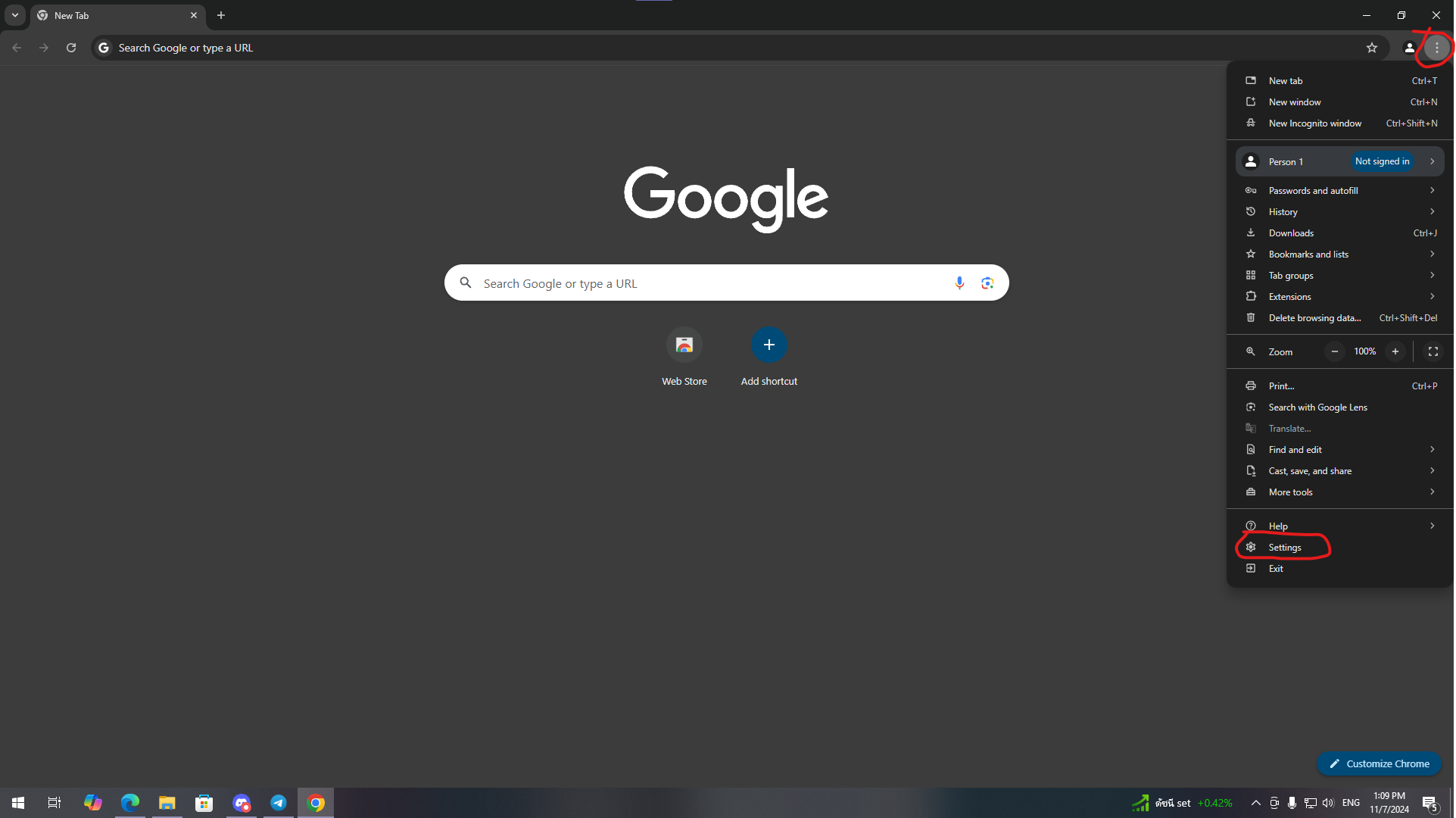Click the ENG language indicator
This screenshot has width=1456, height=818.
(x=1352, y=804)
